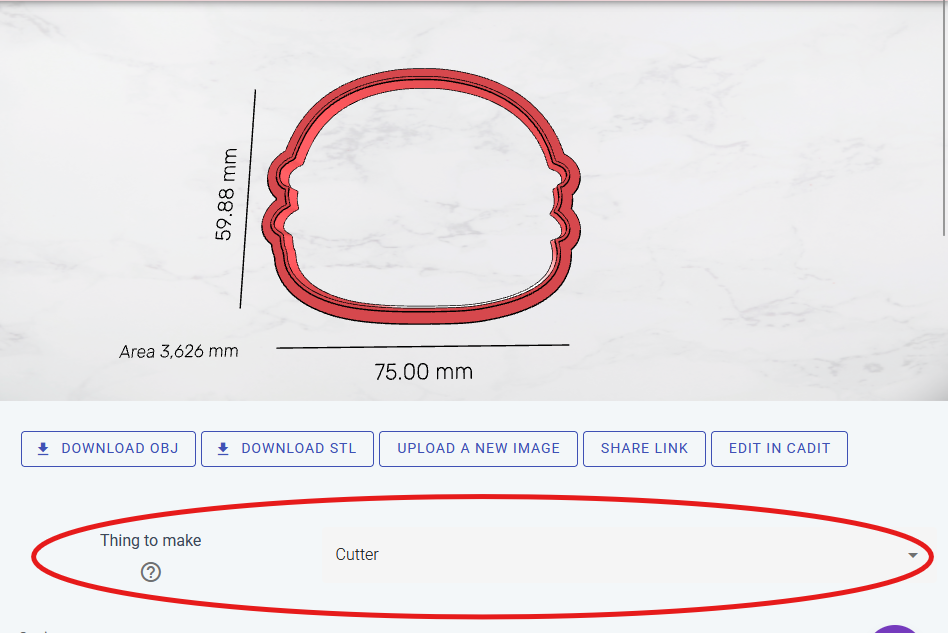948x633 pixels.
Task: Download the STL file
Action: pos(287,449)
